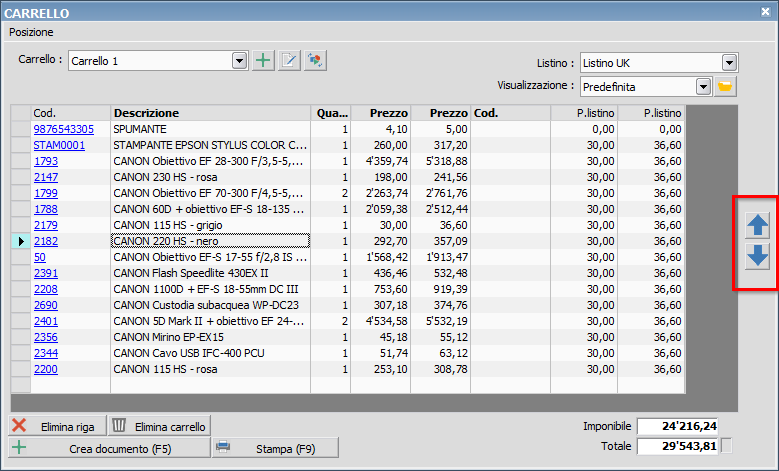Select CANON 1100D + EF-S 18-55mm cell
This screenshot has height=471, width=779.
[211, 289]
